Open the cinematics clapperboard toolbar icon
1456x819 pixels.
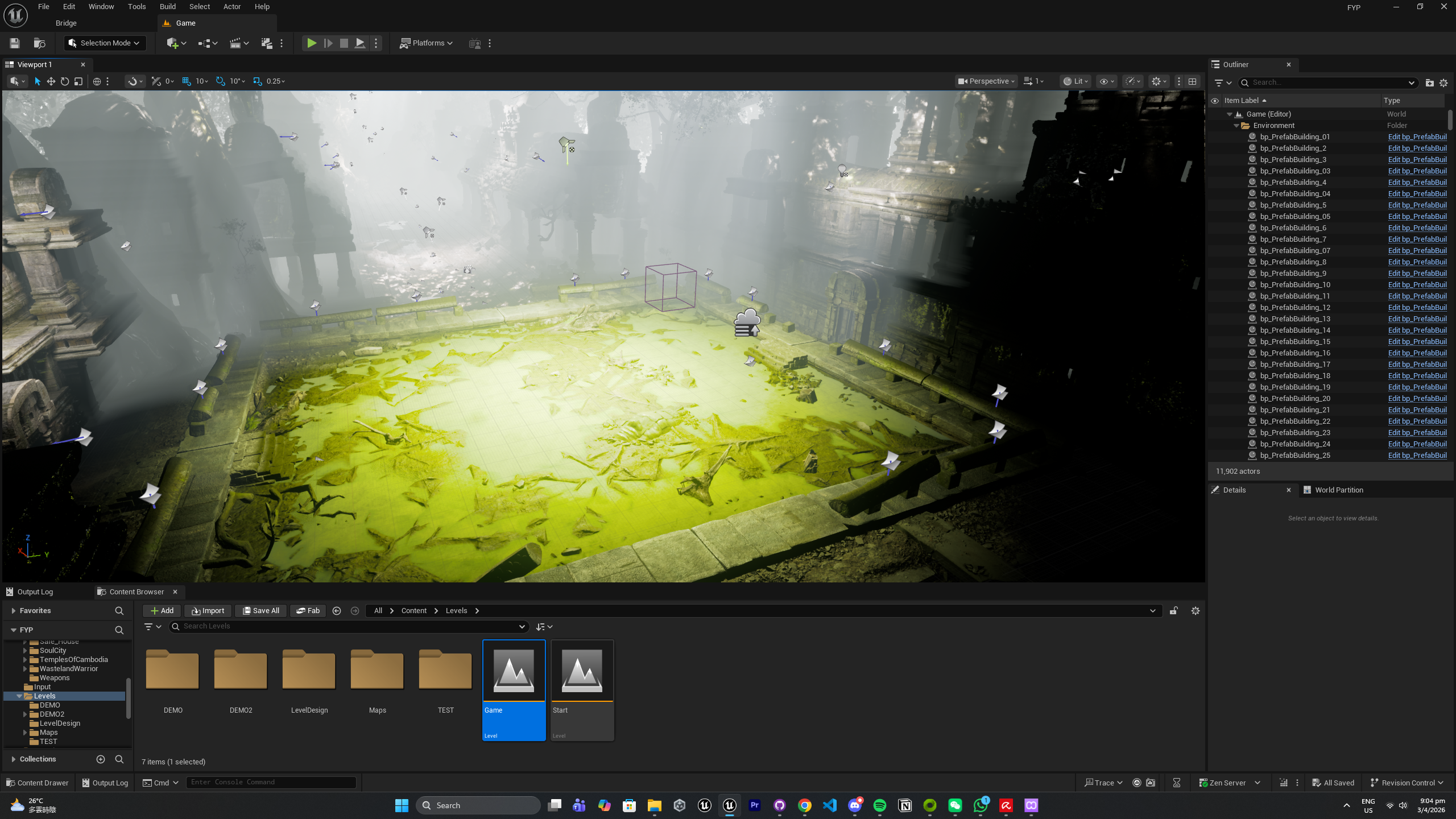pos(235,43)
